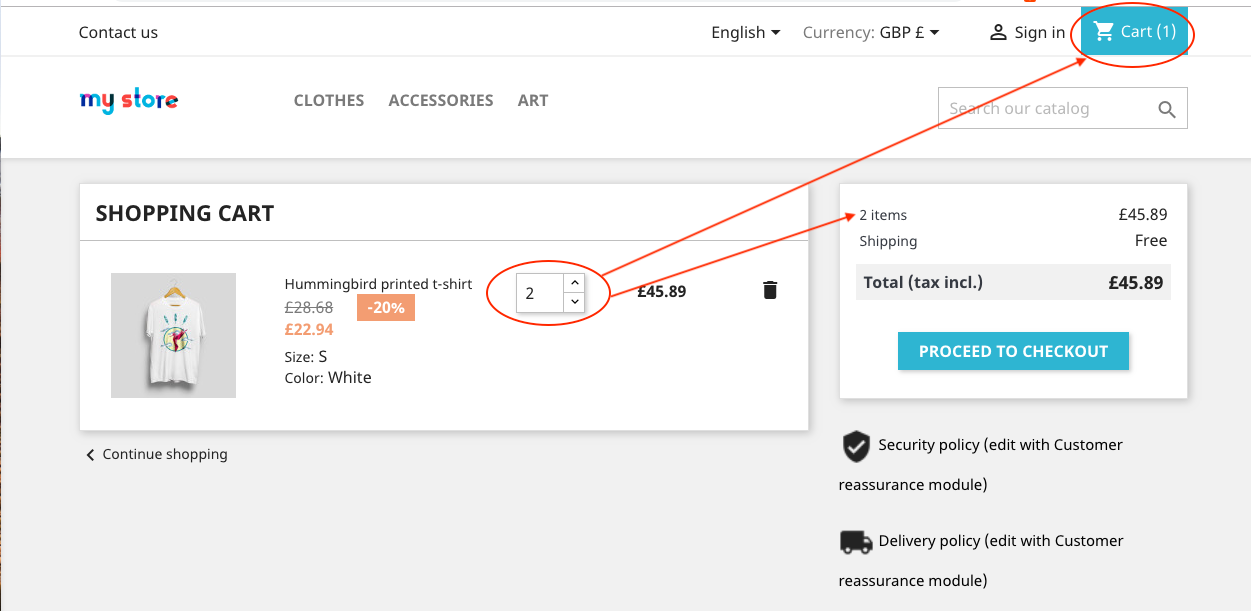Open the cart via the cart icon
1251x611 pixels.
[1104, 31]
